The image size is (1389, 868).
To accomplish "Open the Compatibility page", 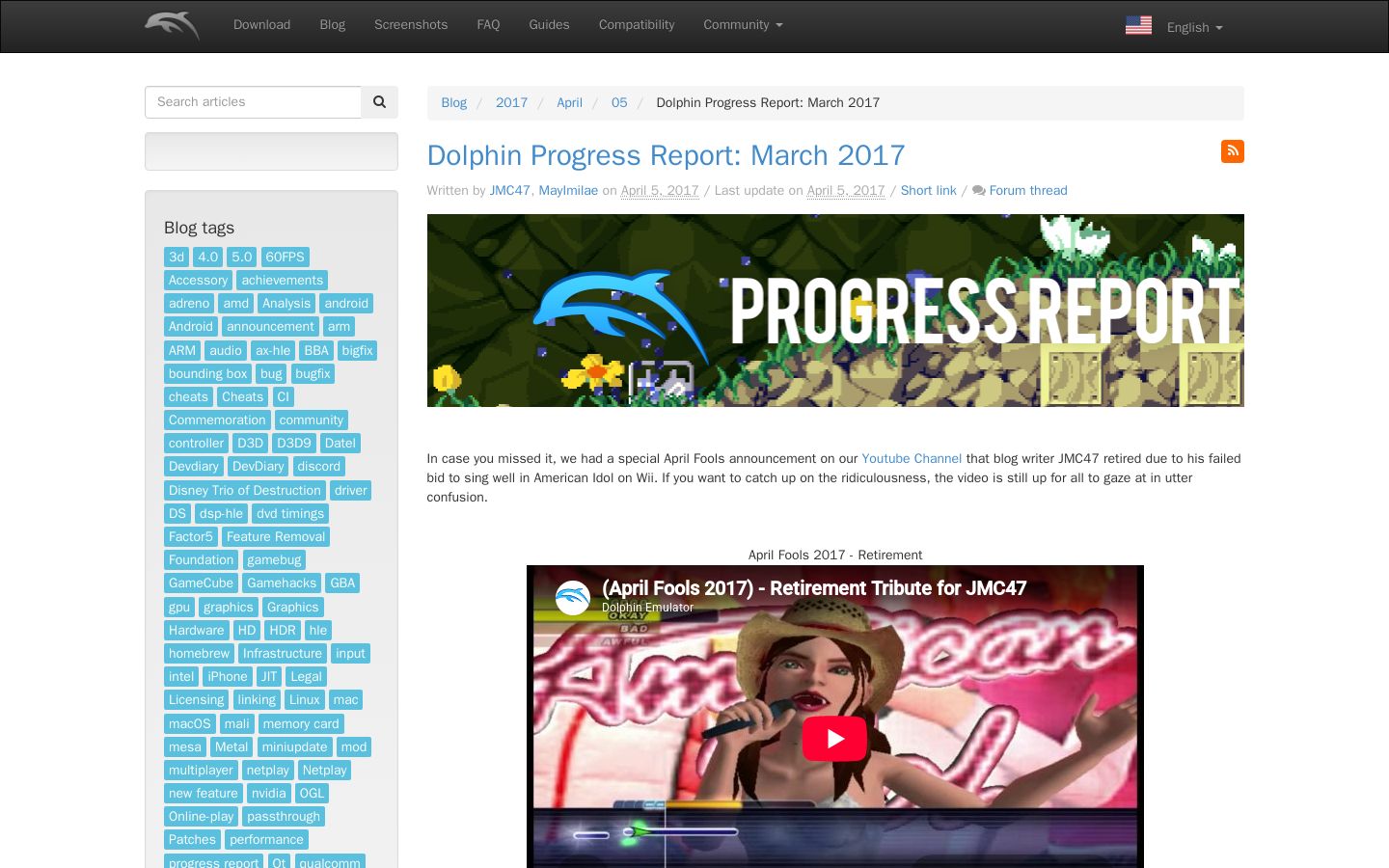I will click(x=637, y=25).
